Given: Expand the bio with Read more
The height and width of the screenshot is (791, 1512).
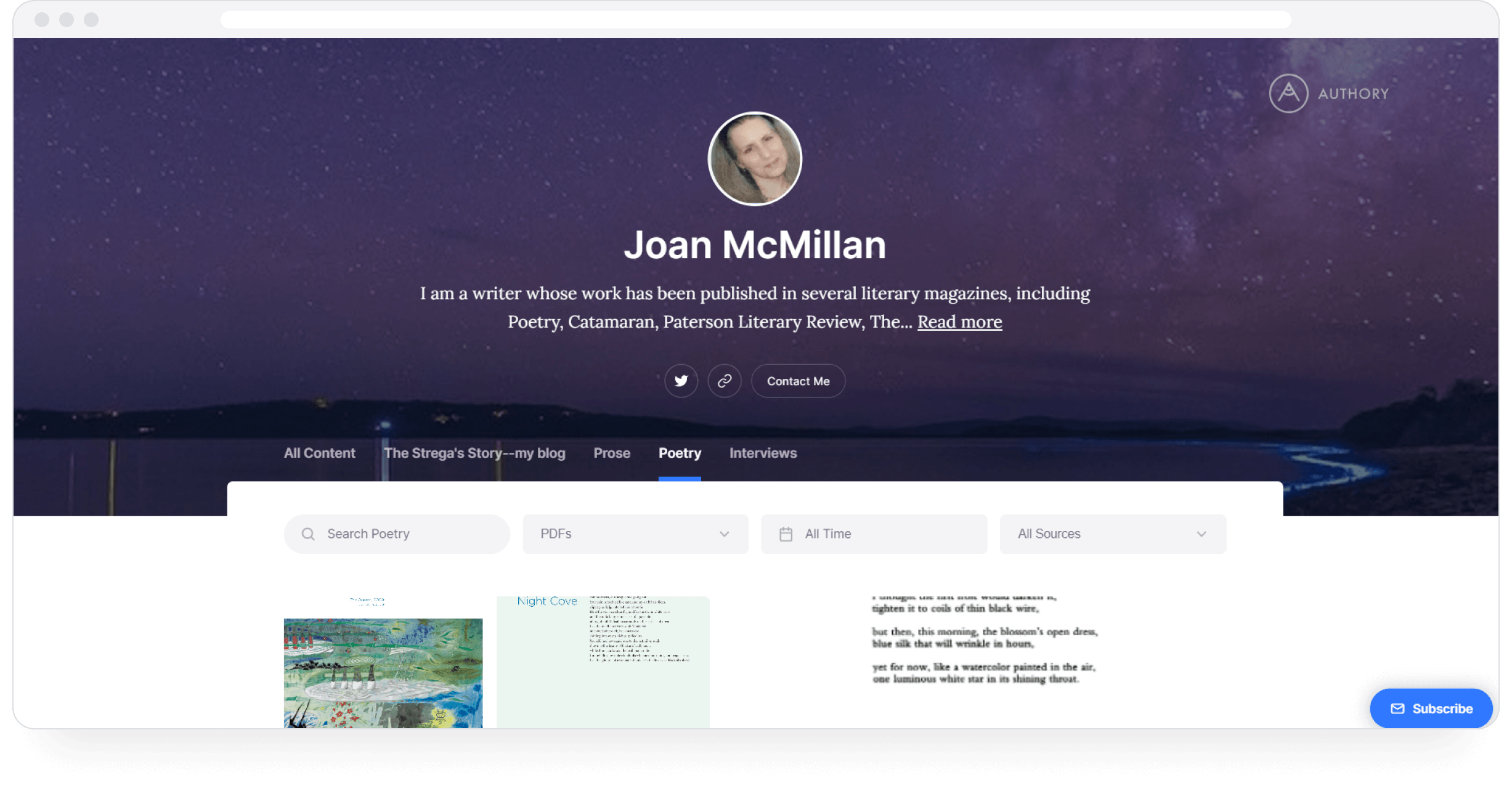Looking at the screenshot, I should tap(959, 321).
